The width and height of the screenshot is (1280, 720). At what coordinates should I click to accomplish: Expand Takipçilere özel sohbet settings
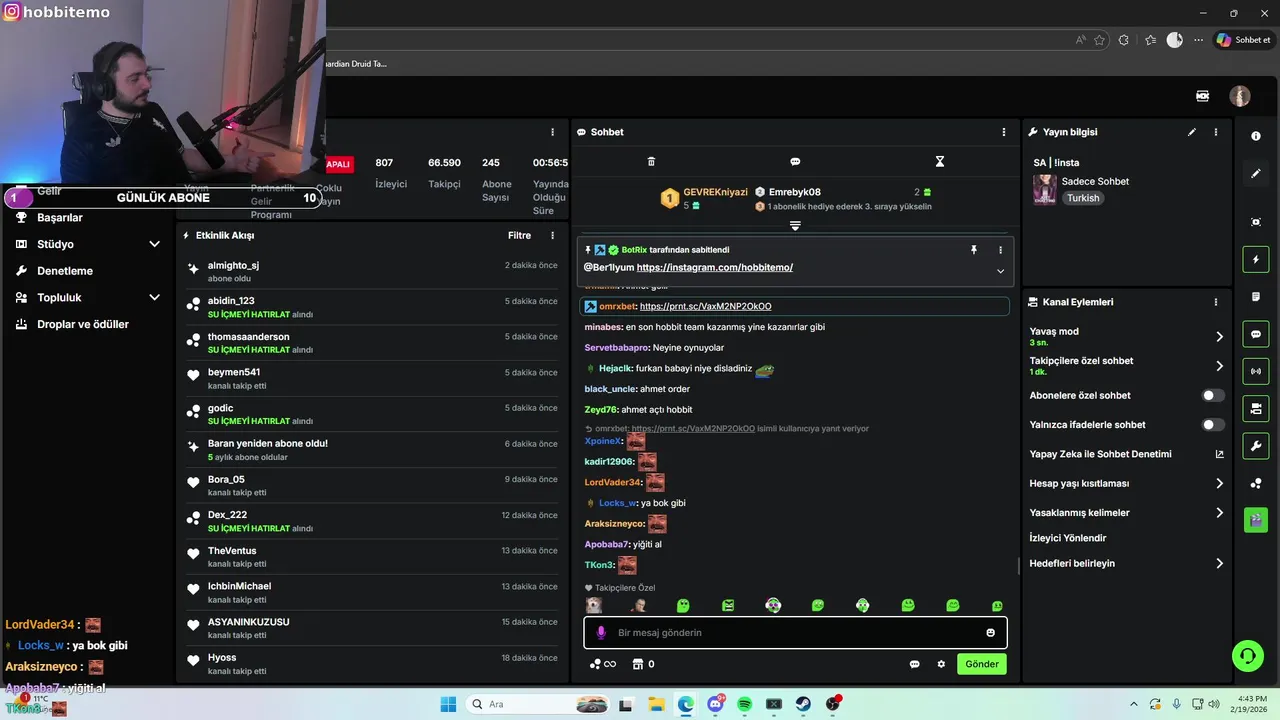coord(1219,366)
